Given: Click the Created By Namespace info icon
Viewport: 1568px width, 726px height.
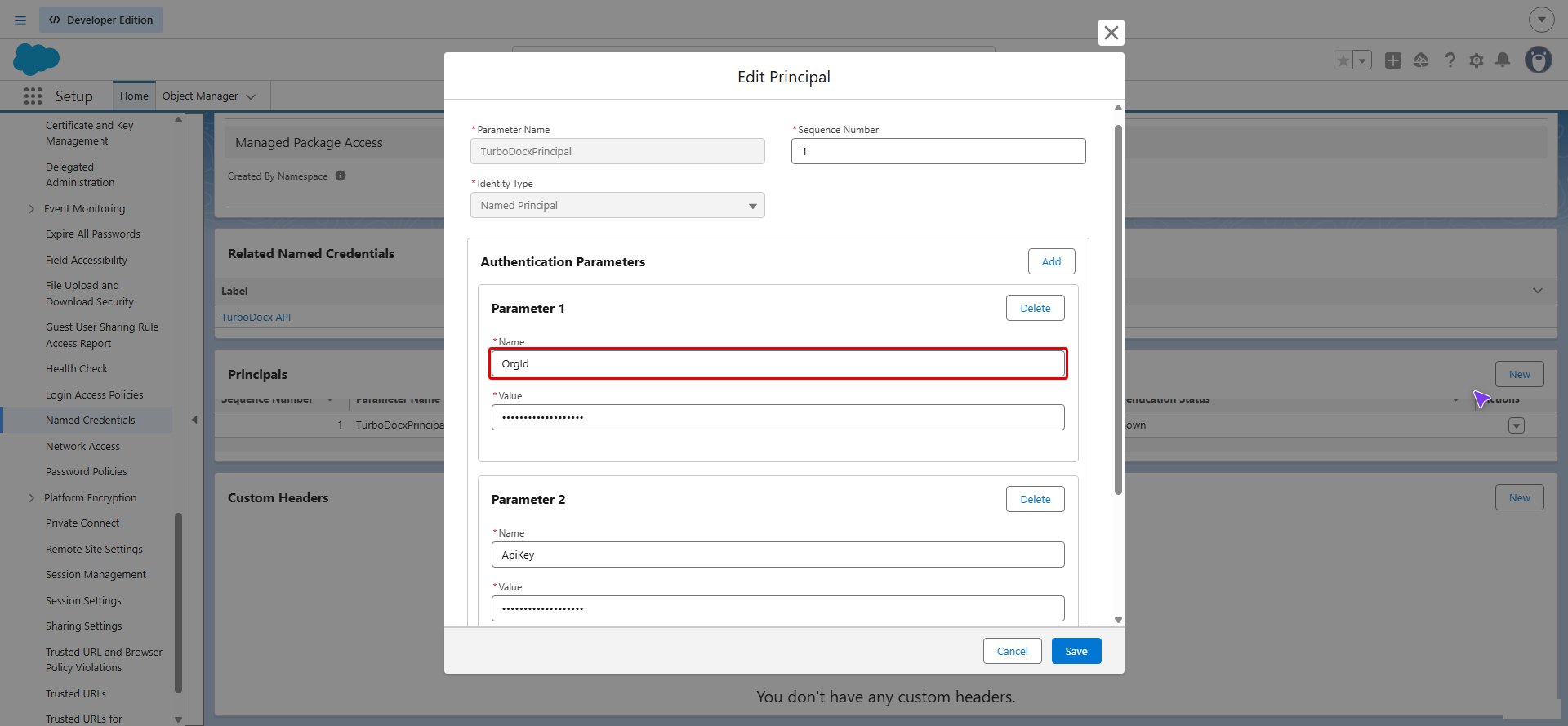Looking at the screenshot, I should click(x=341, y=176).
